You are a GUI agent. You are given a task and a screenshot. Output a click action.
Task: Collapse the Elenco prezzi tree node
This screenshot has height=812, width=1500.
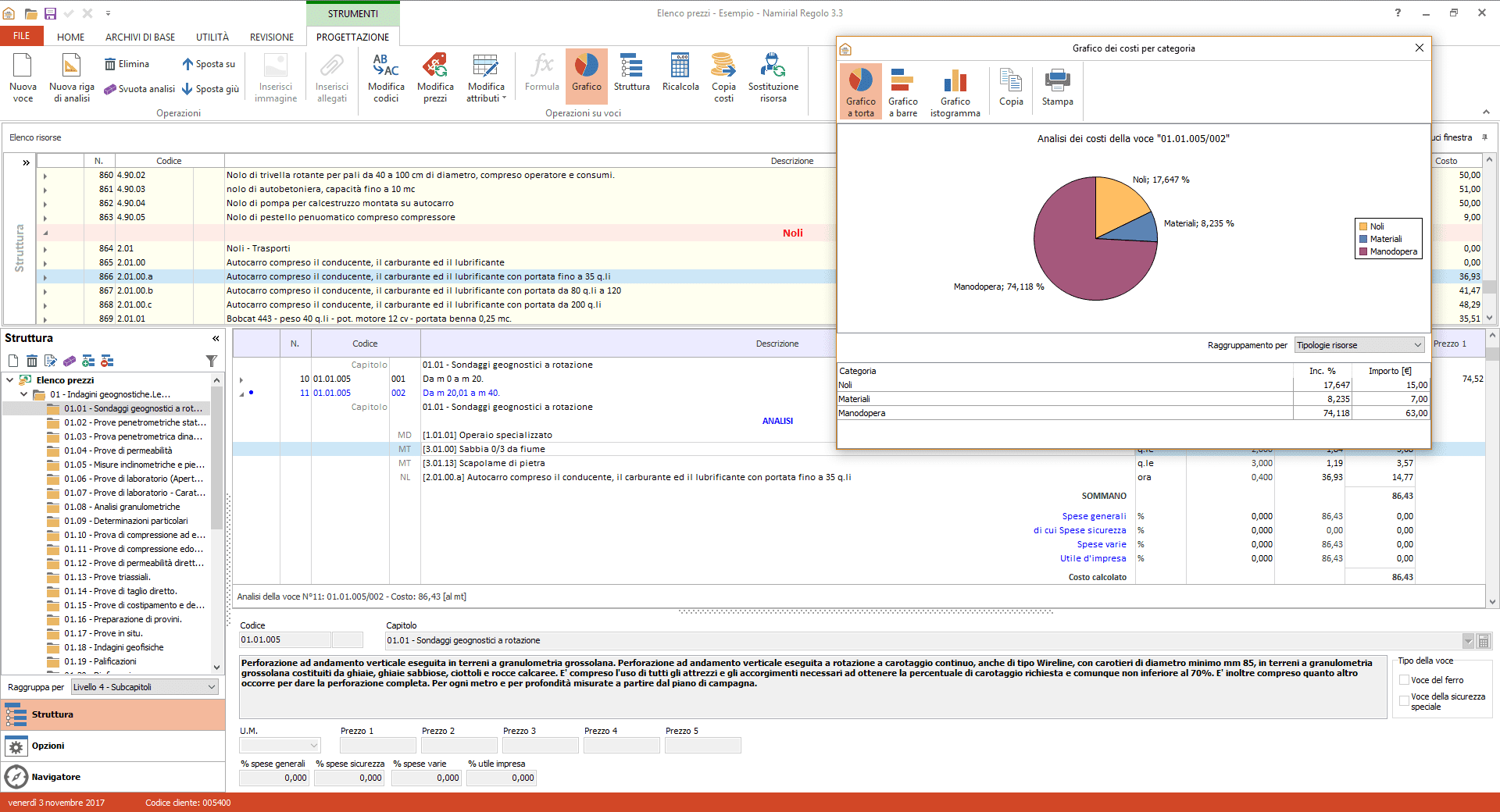click(x=10, y=380)
